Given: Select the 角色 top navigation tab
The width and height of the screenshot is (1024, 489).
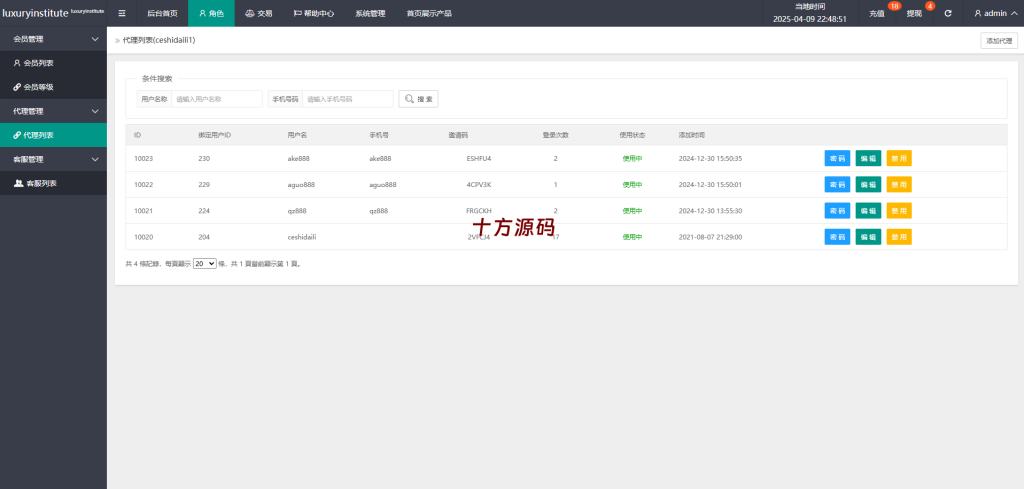Looking at the screenshot, I should click(211, 13).
